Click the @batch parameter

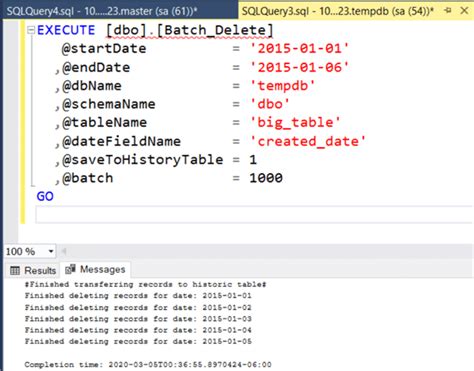point(87,178)
